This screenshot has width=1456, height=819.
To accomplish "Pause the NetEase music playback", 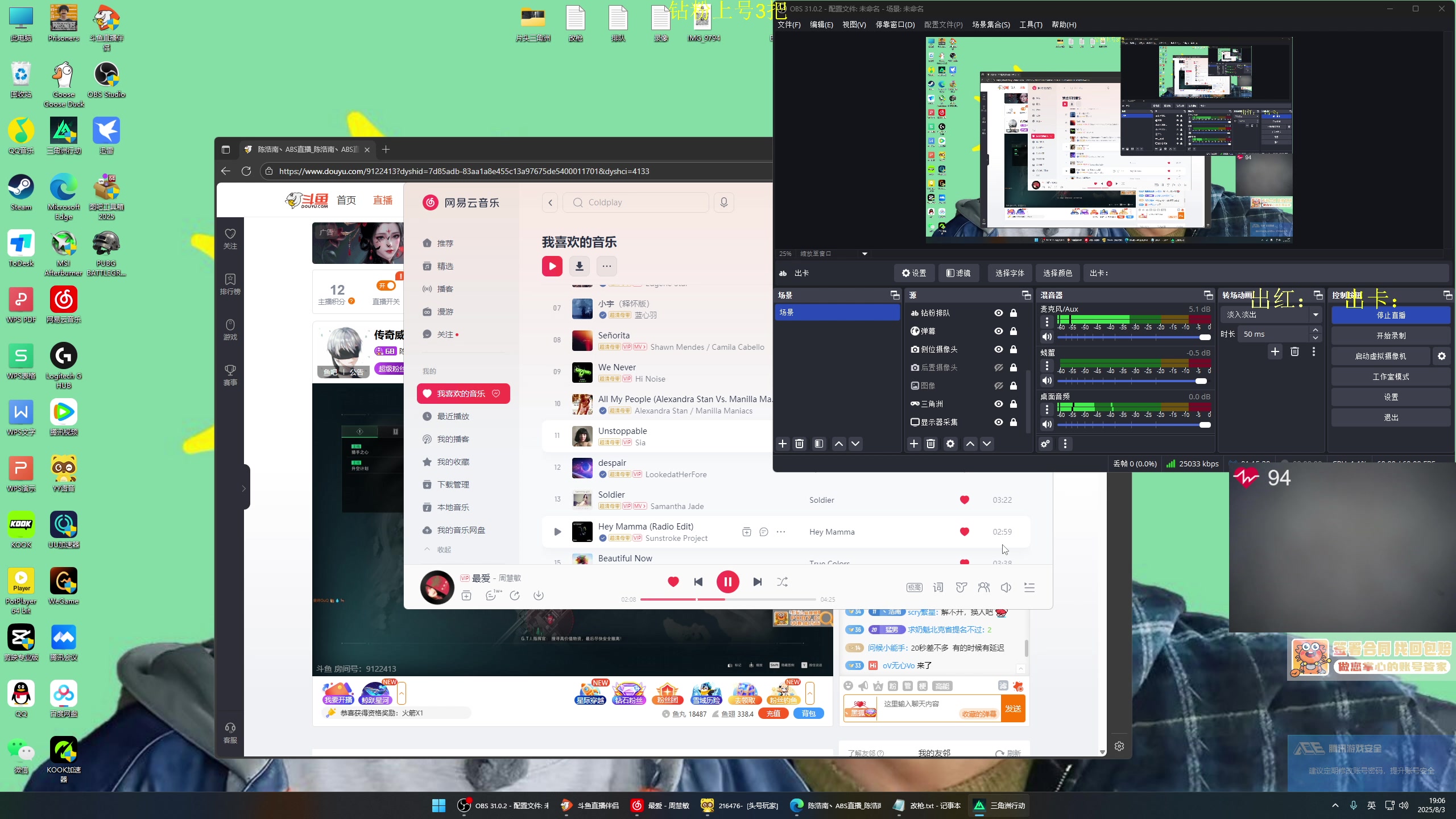I will pos(727,582).
